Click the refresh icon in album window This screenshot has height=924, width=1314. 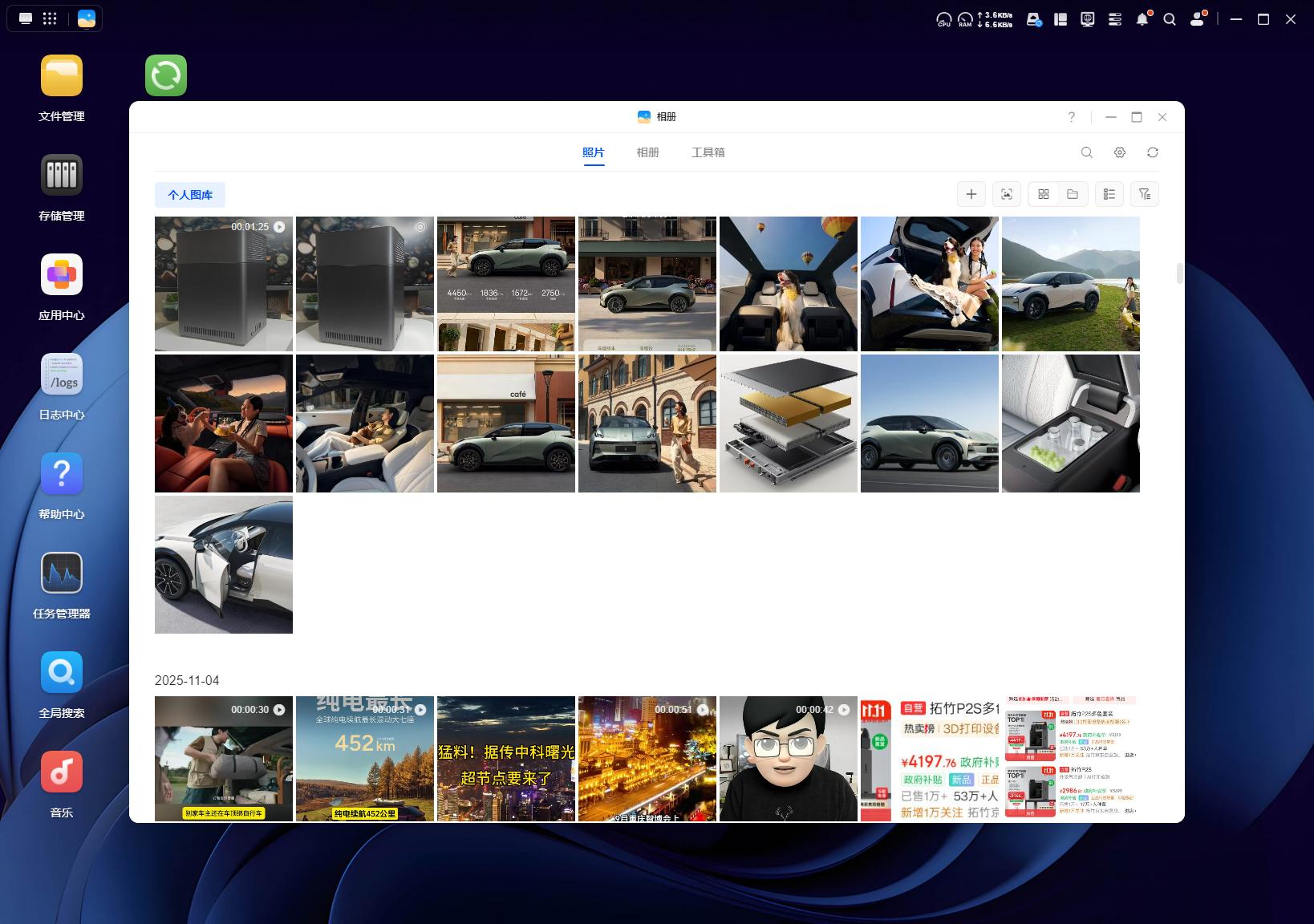pyautogui.click(x=1153, y=152)
